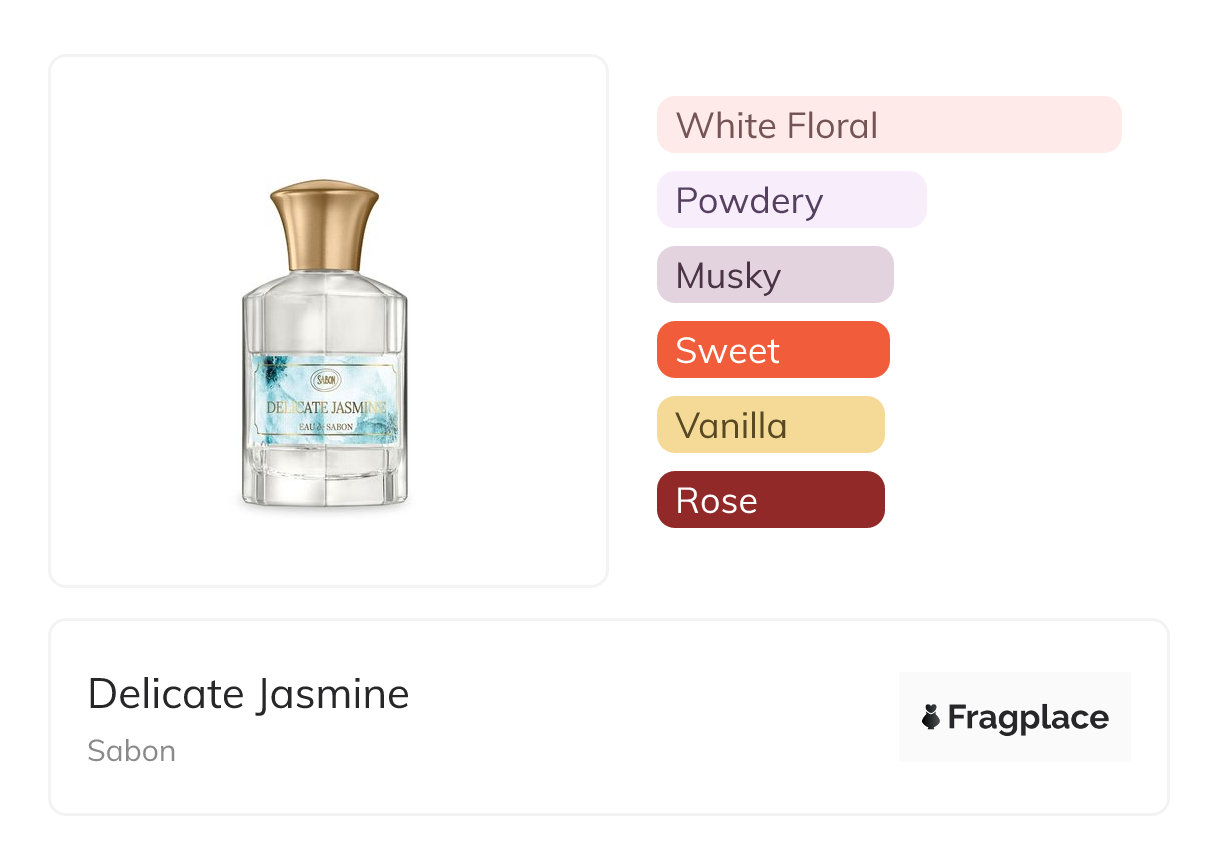1218x864 pixels.
Task: Select the White Floral accord bar
Action: click(889, 125)
